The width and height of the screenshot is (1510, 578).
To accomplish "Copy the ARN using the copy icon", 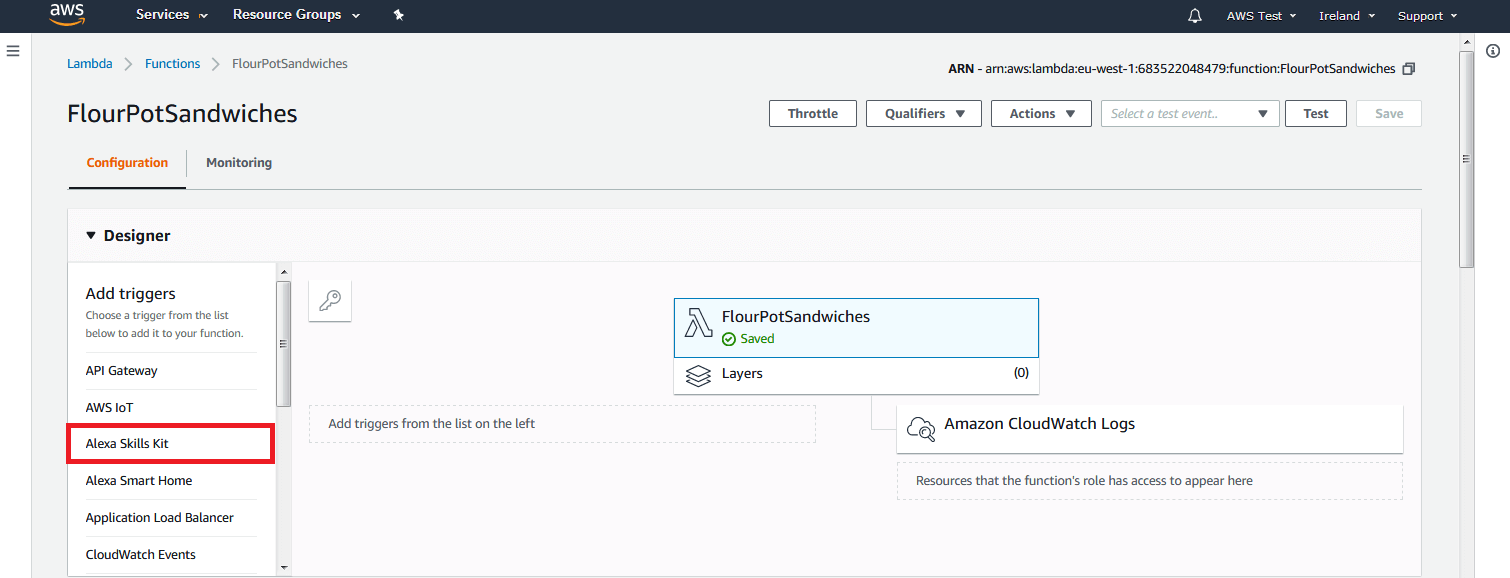I will [1409, 69].
